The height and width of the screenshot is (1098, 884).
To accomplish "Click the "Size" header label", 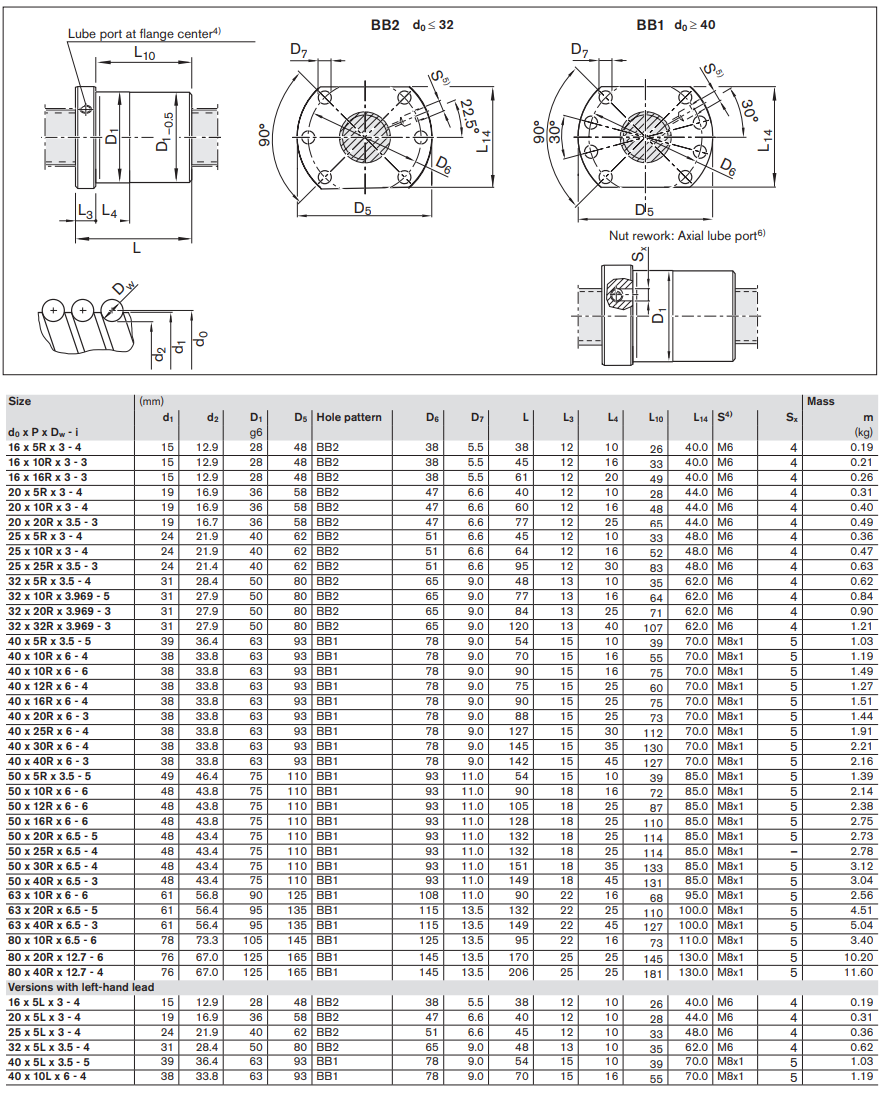I will tap(20, 401).
